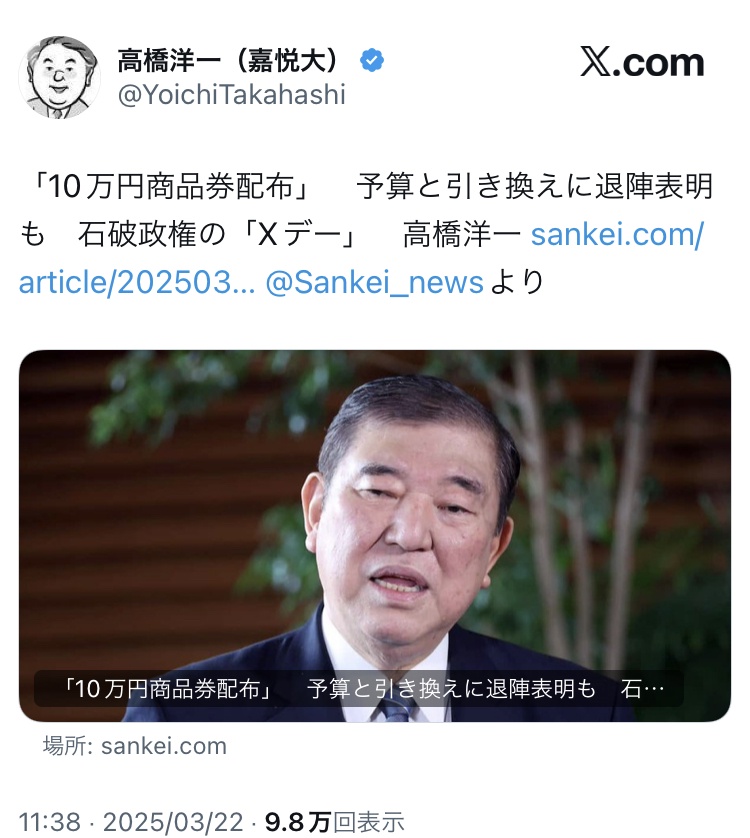Open the 場所: sankei.com source label
The height and width of the screenshot is (838, 750).
135,746
